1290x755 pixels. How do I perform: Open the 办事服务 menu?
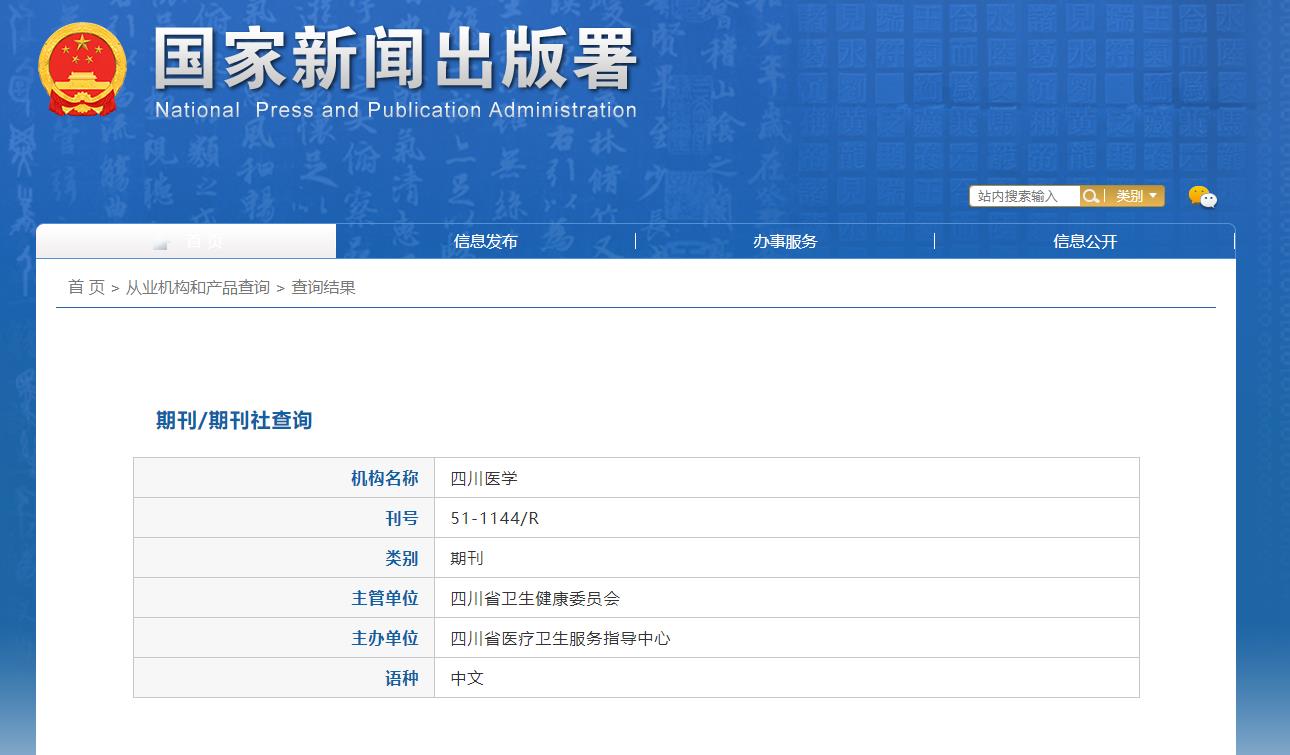[785, 241]
